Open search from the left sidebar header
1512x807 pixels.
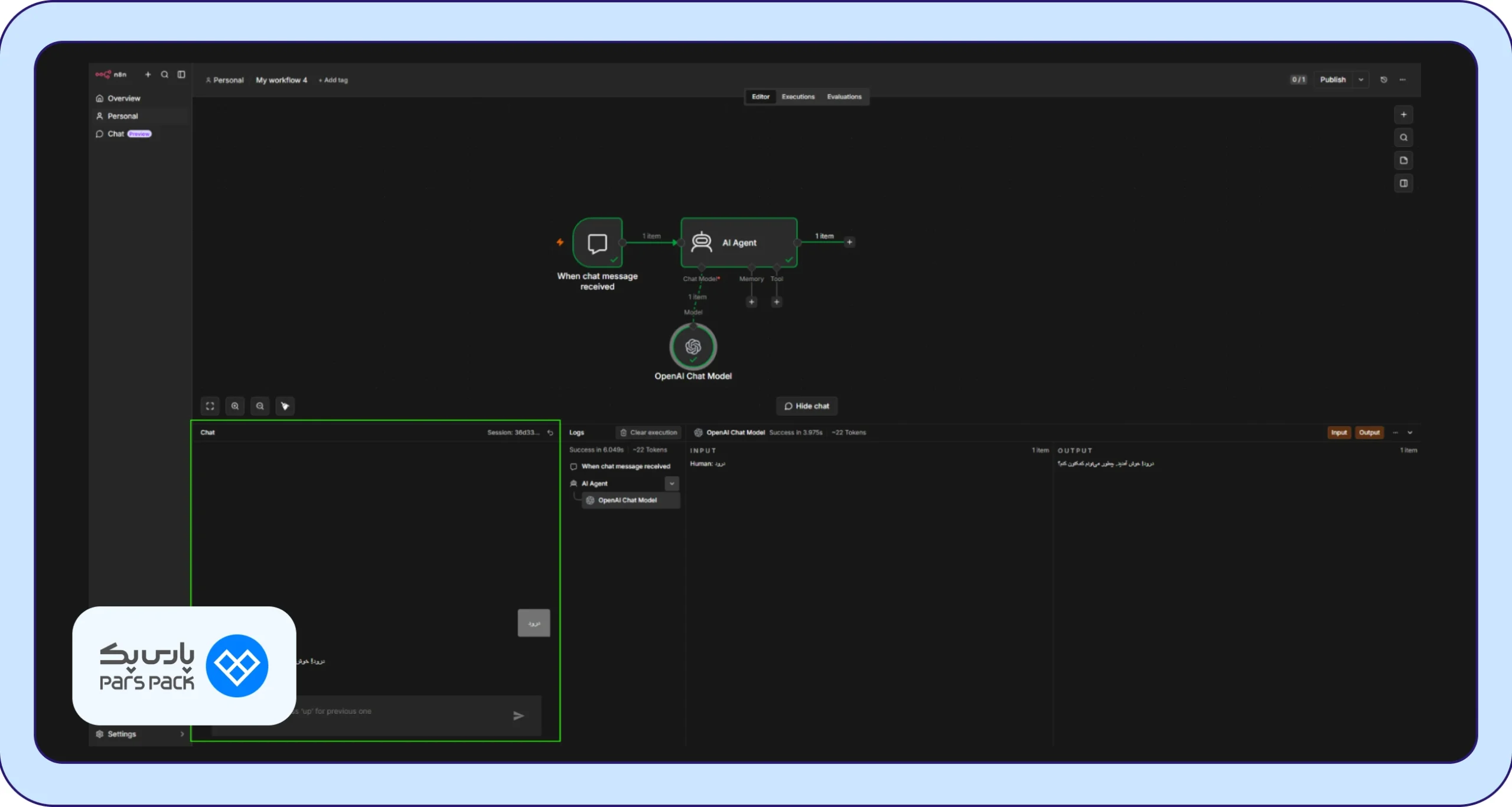click(165, 74)
